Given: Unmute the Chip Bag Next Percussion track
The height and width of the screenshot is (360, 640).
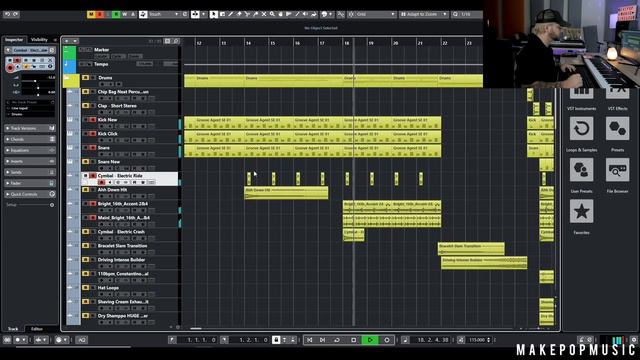Looking at the screenshot, I should 85,92.
